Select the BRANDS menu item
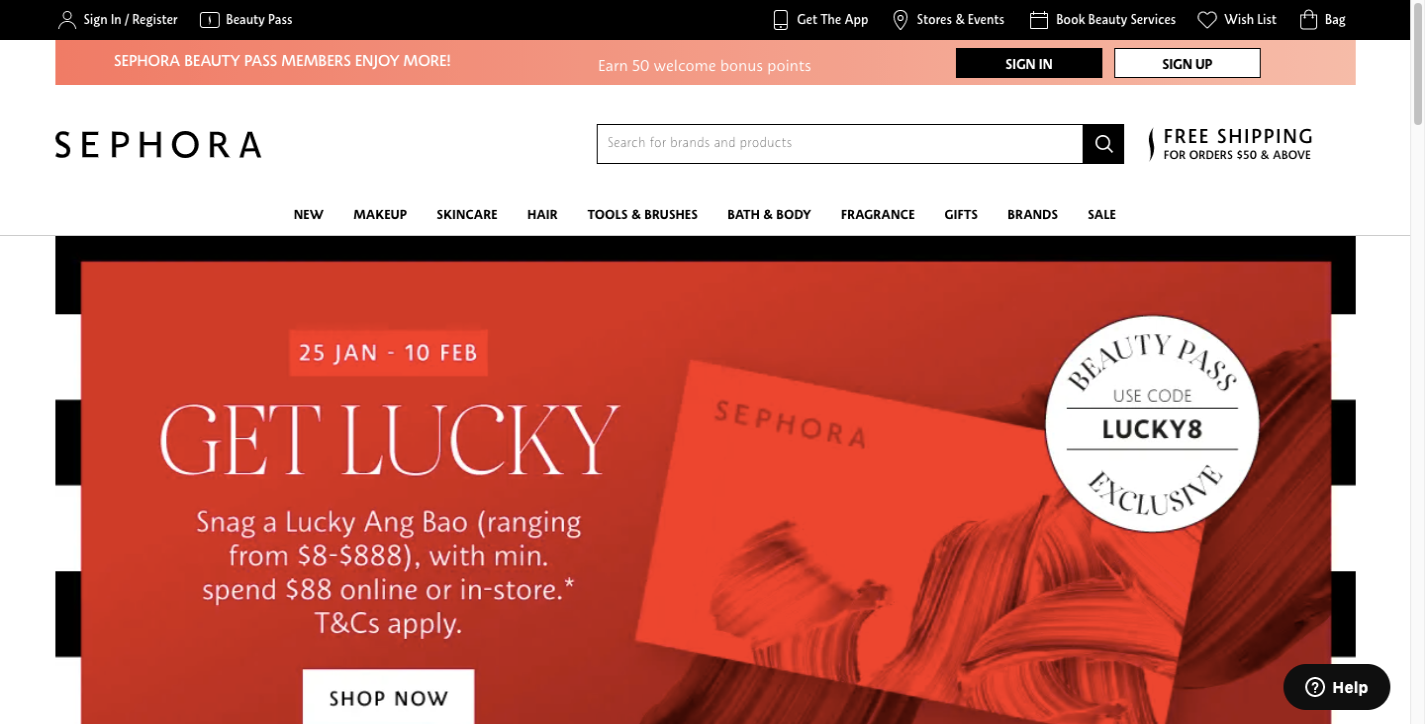Screen dimensions: 1425x724 1032,214
